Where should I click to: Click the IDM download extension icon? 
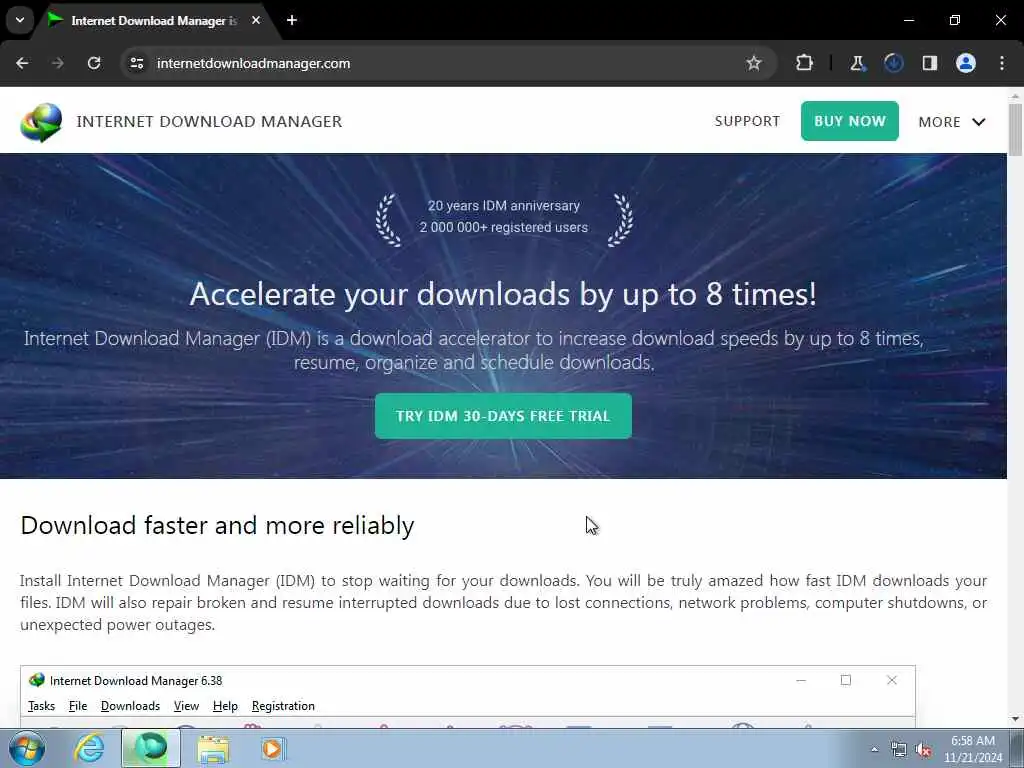point(893,63)
